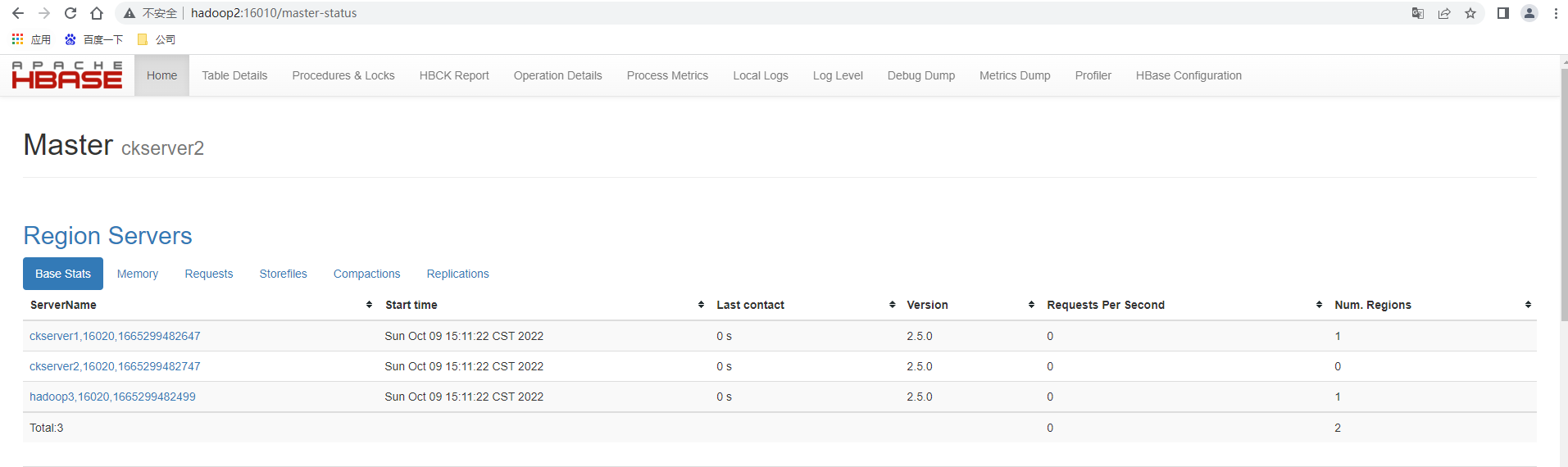Open HBase Configuration page
This screenshot has width=1568, height=467.
(x=1188, y=75)
